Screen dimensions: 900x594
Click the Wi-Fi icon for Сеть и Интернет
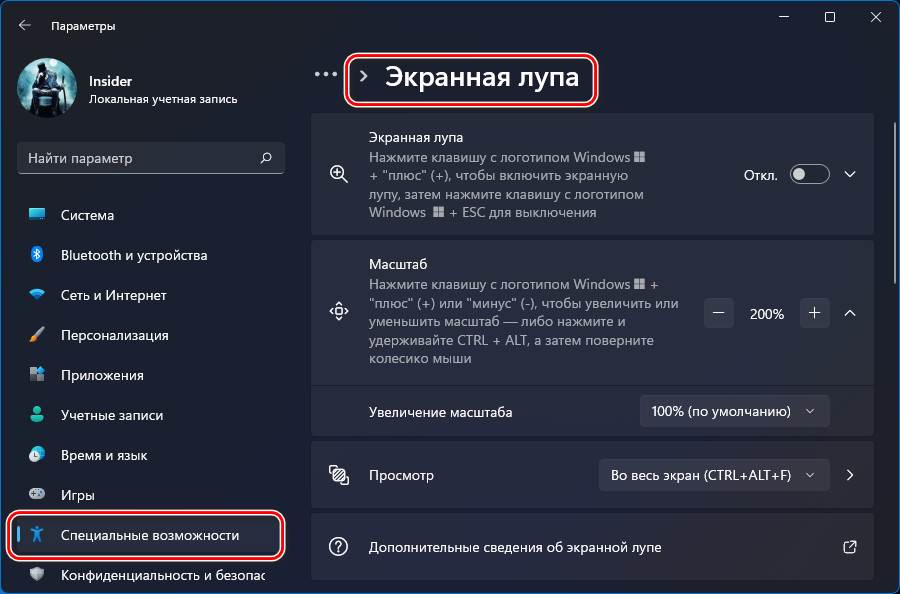click(x=37, y=294)
